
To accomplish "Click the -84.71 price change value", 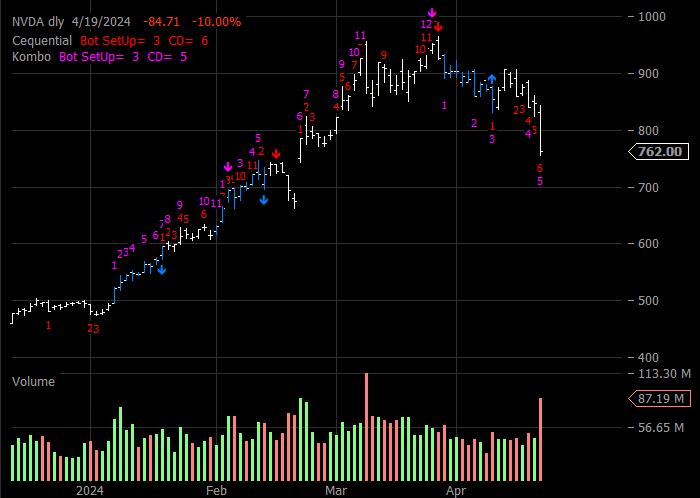I will coord(161,21).
